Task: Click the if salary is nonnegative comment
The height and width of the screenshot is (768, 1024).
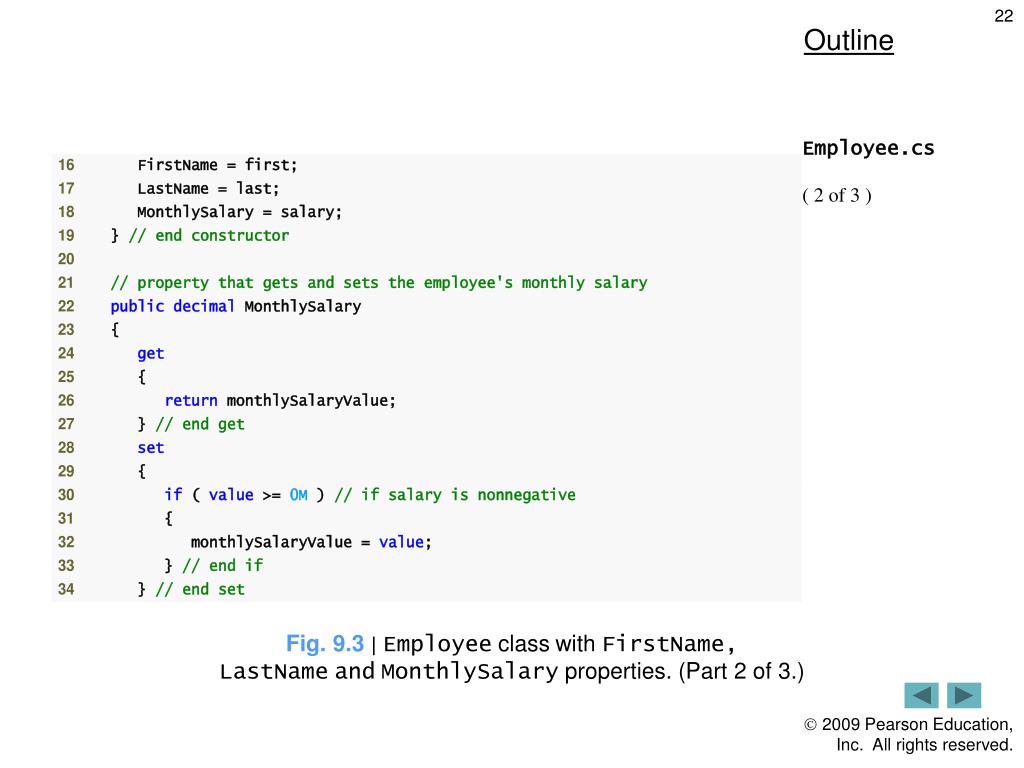Action: click(x=455, y=495)
